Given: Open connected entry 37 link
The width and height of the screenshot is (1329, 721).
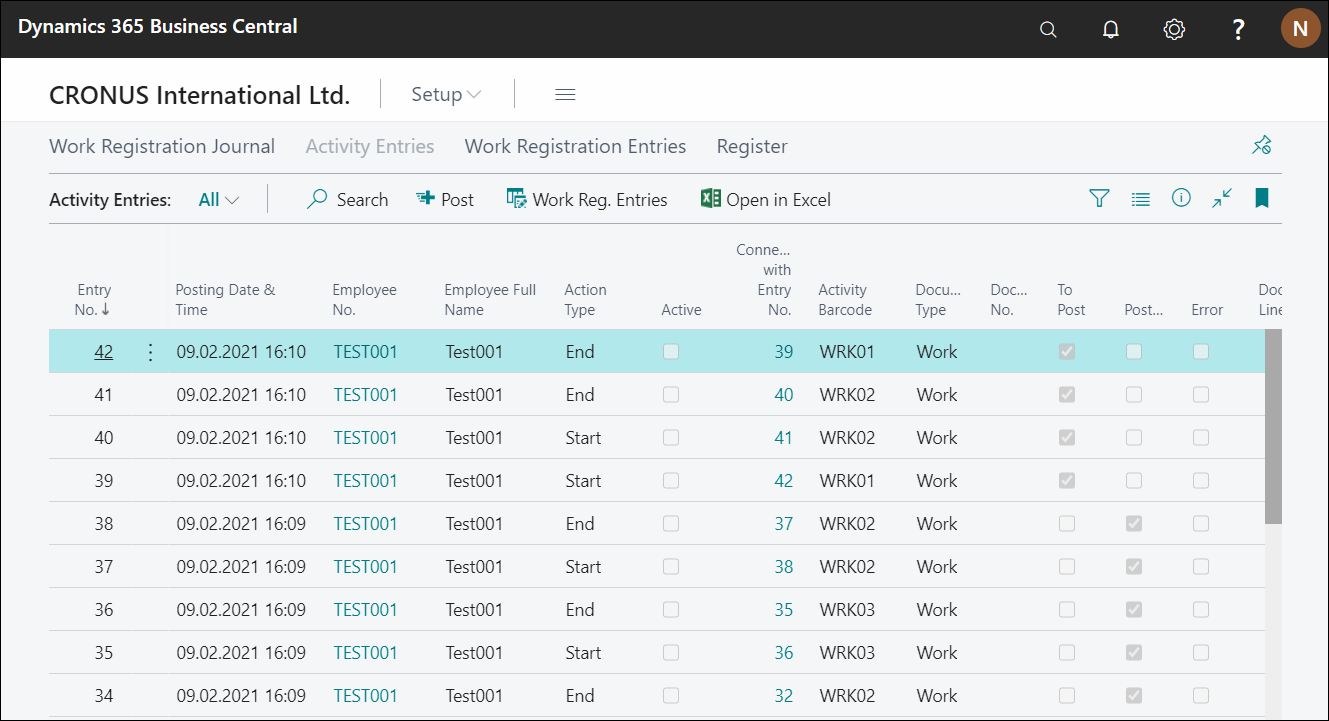Looking at the screenshot, I should 783,524.
